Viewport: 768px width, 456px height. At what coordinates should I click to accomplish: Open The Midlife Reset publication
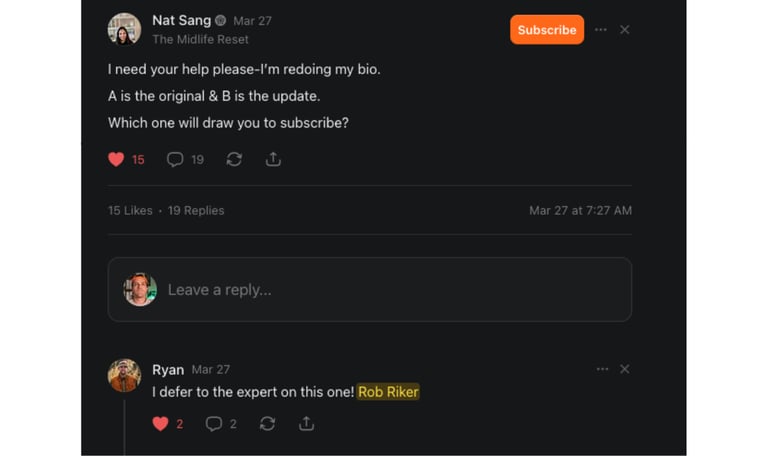(x=200, y=40)
